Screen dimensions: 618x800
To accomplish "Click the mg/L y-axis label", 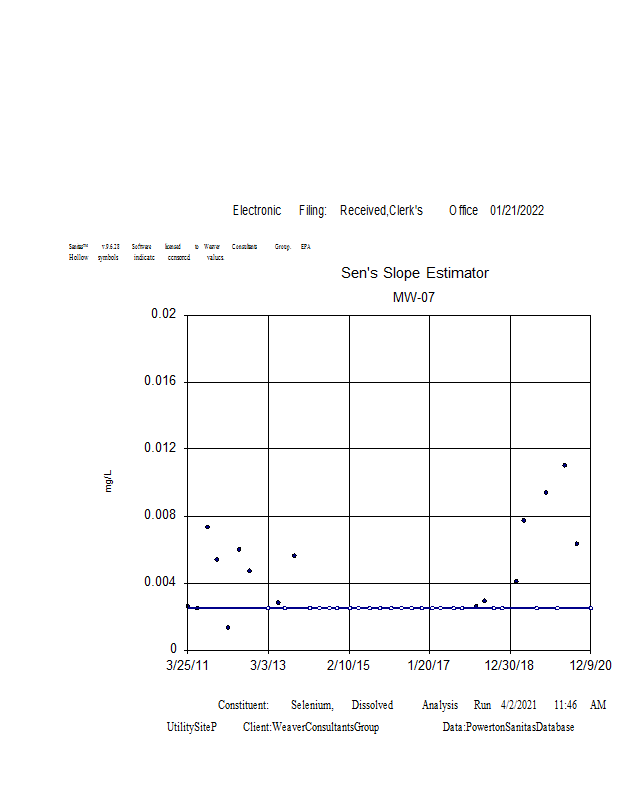I will (x=109, y=481).
